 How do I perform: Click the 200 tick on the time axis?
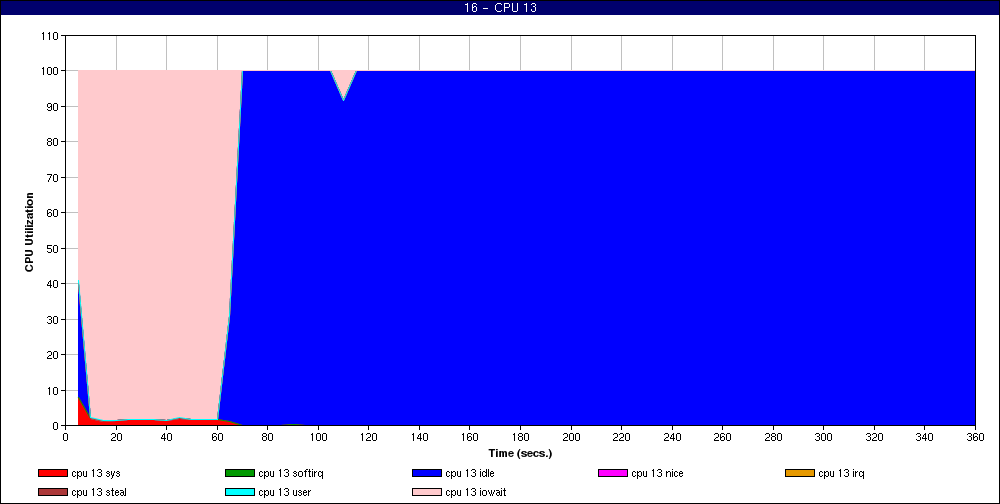click(571, 437)
